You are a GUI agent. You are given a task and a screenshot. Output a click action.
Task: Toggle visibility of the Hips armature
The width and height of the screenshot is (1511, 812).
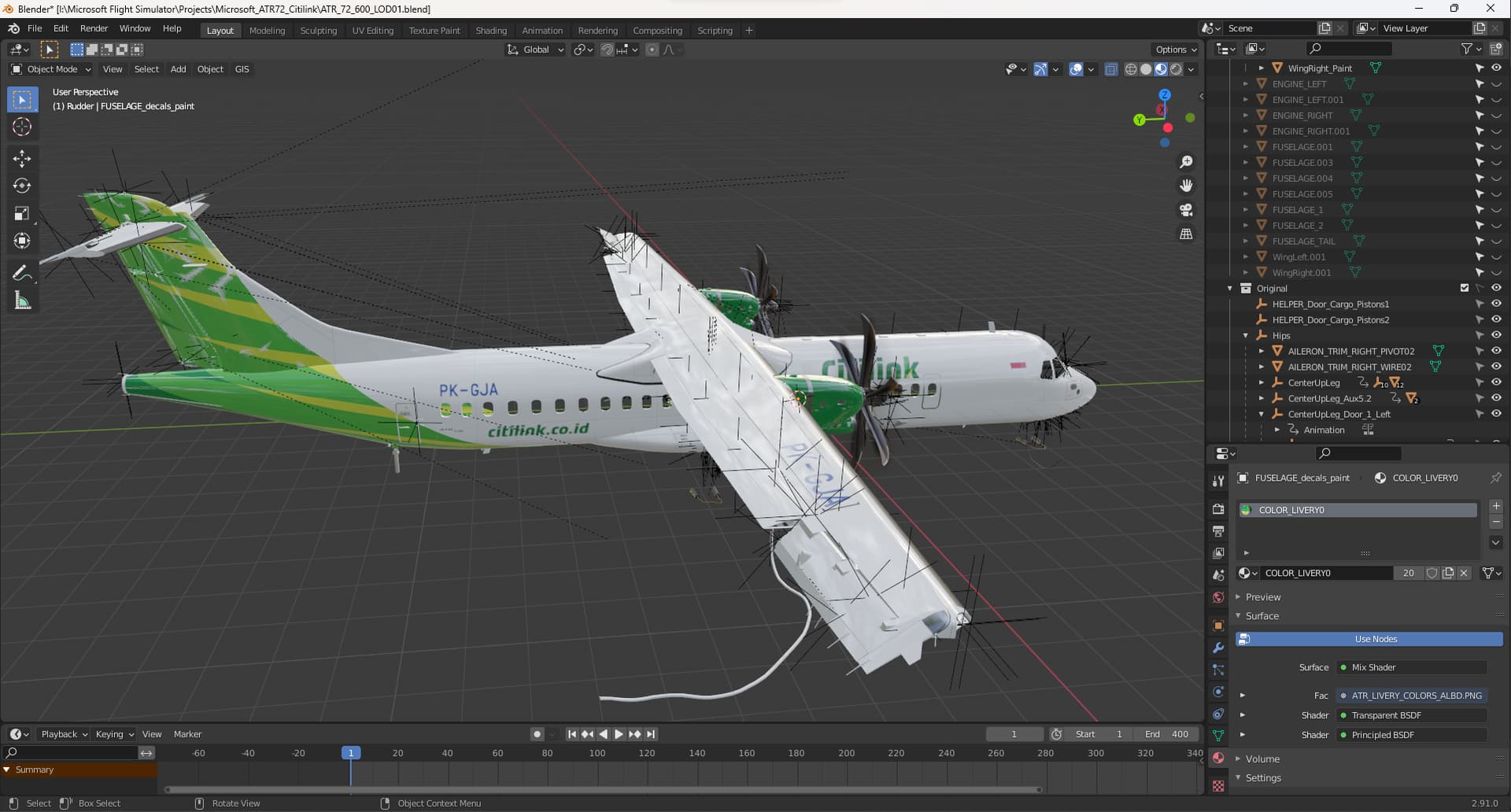click(1496, 336)
